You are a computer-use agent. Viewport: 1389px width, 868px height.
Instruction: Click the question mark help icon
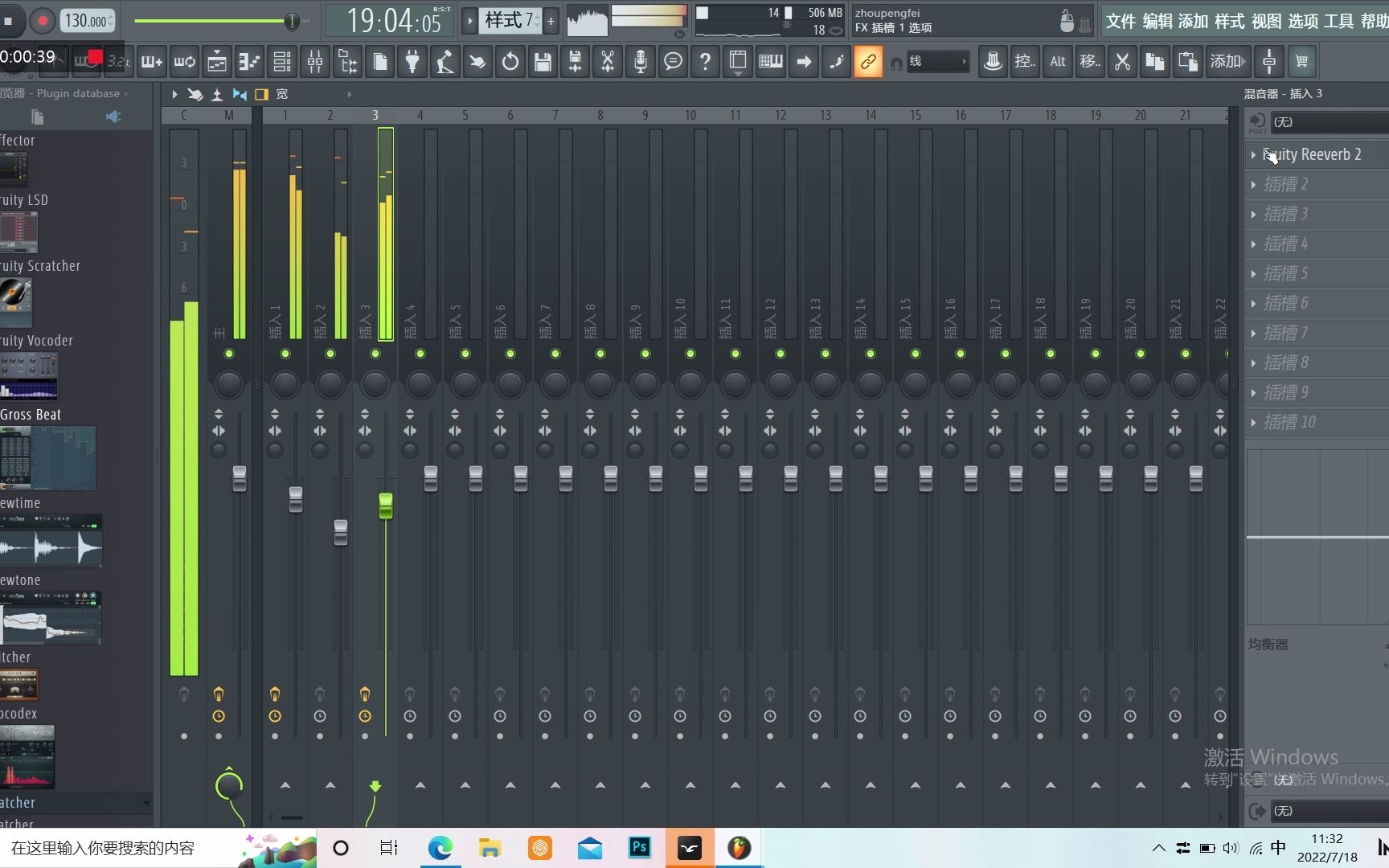point(705,61)
